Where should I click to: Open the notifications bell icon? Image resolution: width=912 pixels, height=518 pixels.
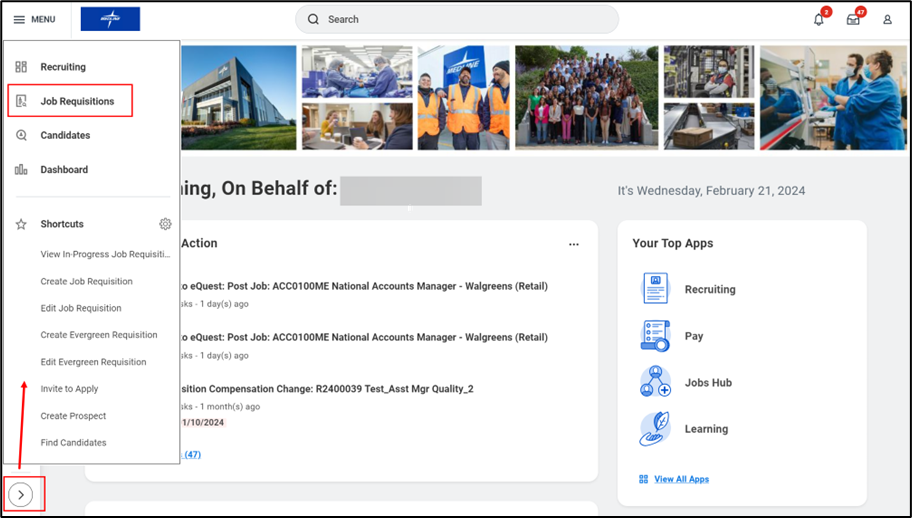[x=819, y=19]
